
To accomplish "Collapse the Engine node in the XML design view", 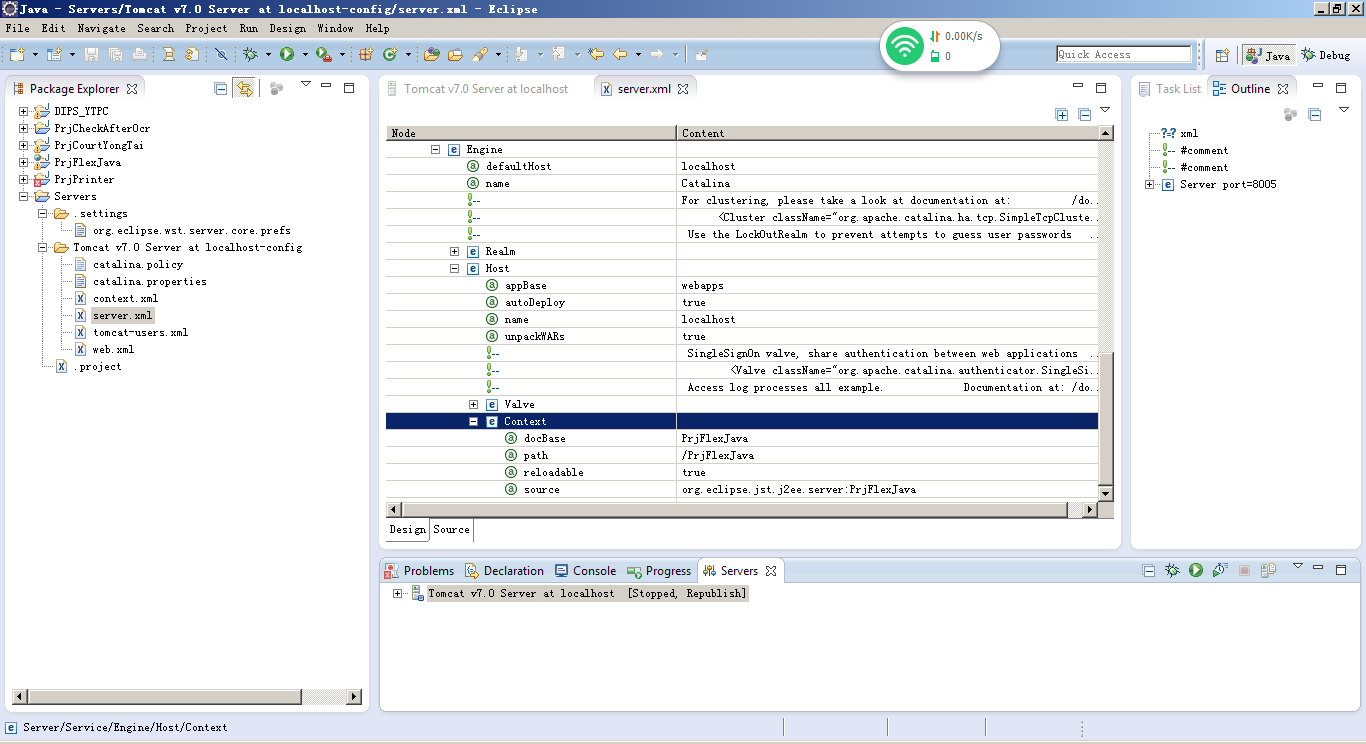I will point(434,148).
